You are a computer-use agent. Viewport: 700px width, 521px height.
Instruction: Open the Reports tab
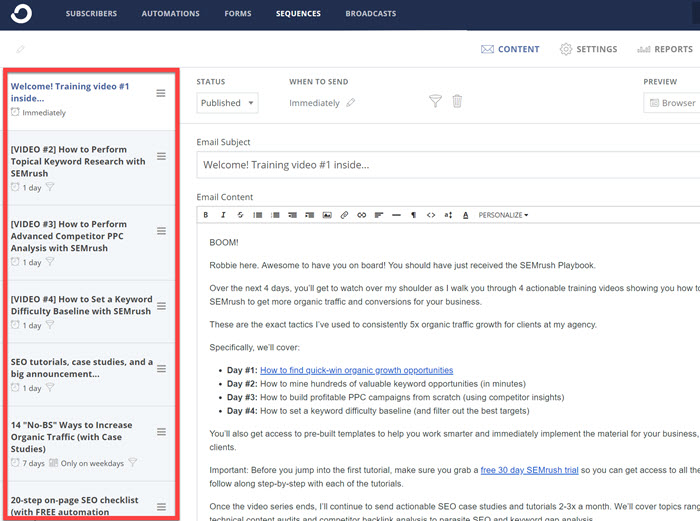tap(665, 49)
